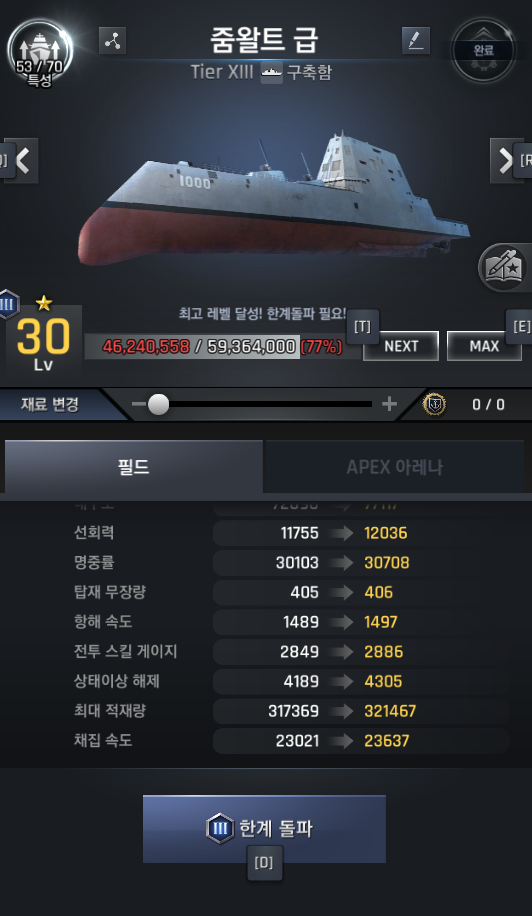Click the 한계 돌파 limit break button
This screenshot has width=532, height=916.
click(x=264, y=828)
